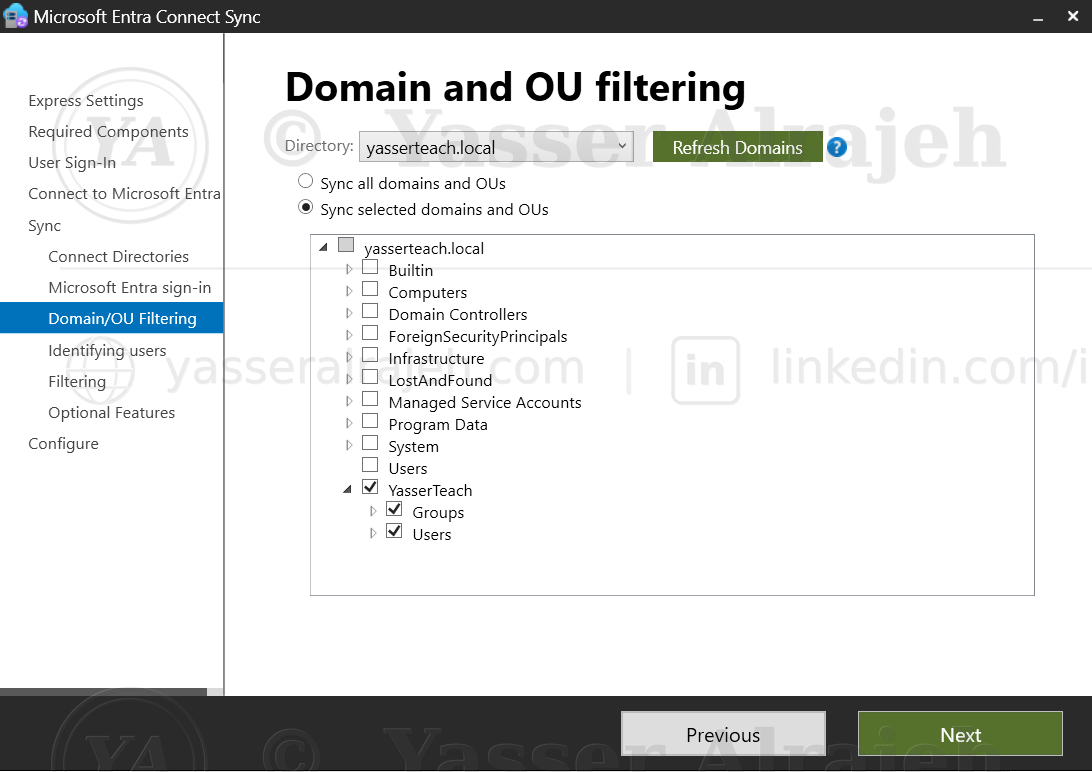Expand the Computers node arrow
The width and height of the screenshot is (1092, 772).
[x=349, y=291]
